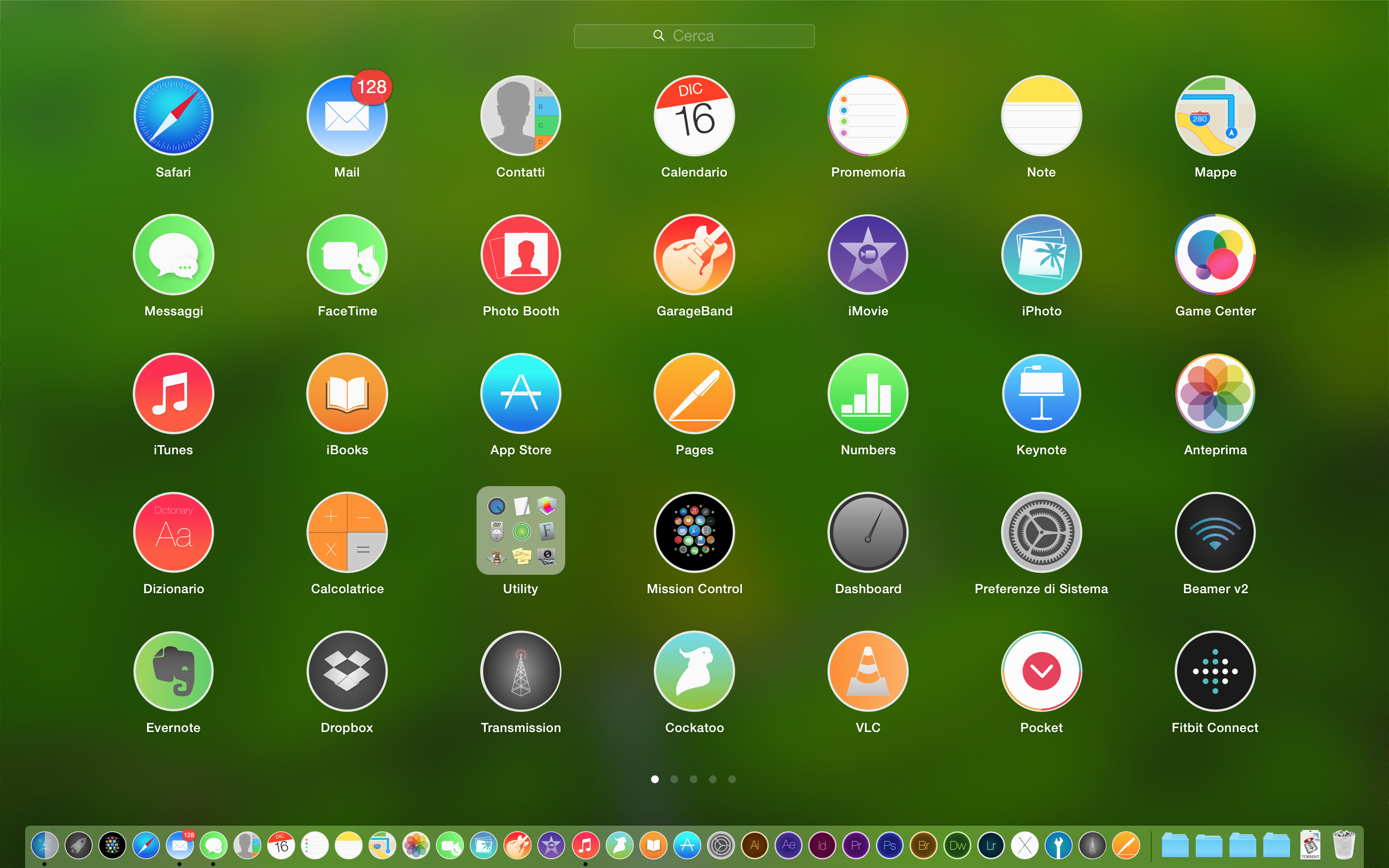
Task: Open Mission Control overview
Action: pos(694,532)
